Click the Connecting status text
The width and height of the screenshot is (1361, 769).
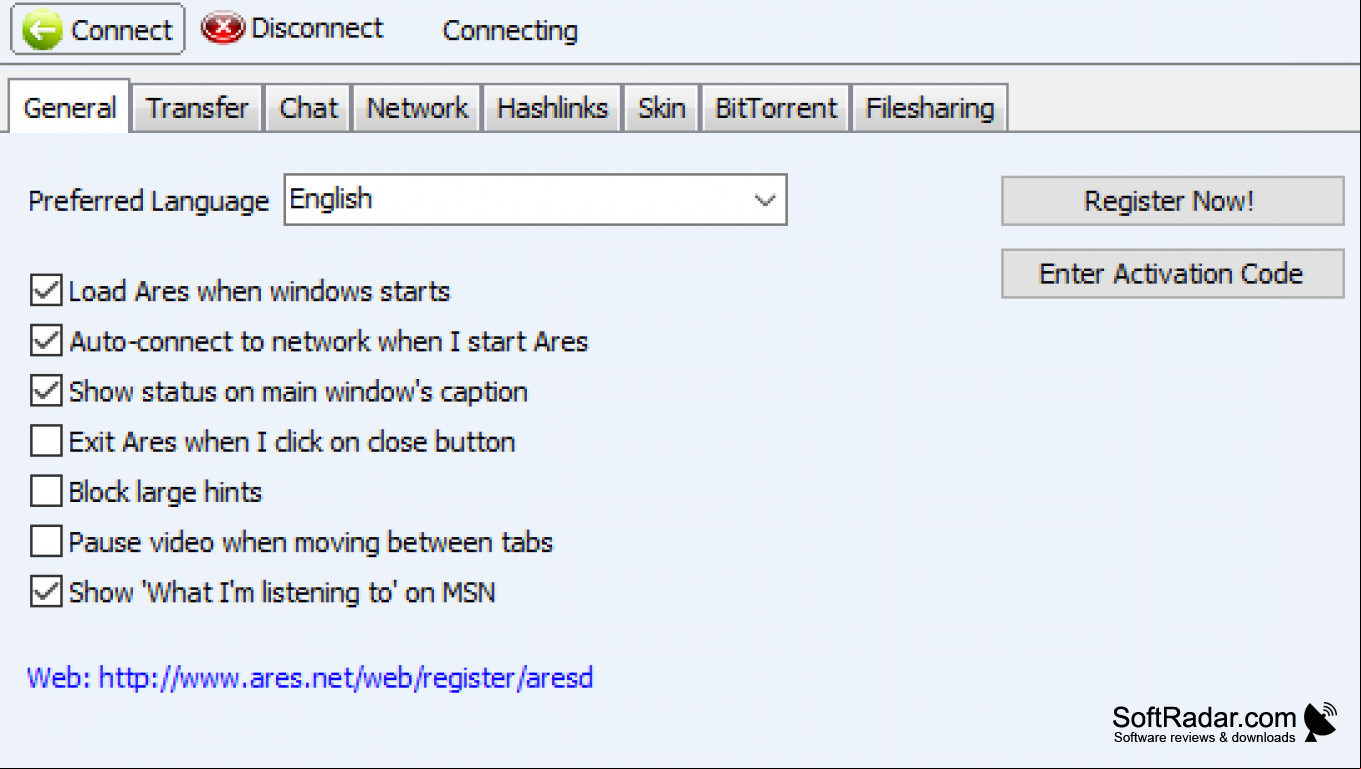[x=510, y=31]
